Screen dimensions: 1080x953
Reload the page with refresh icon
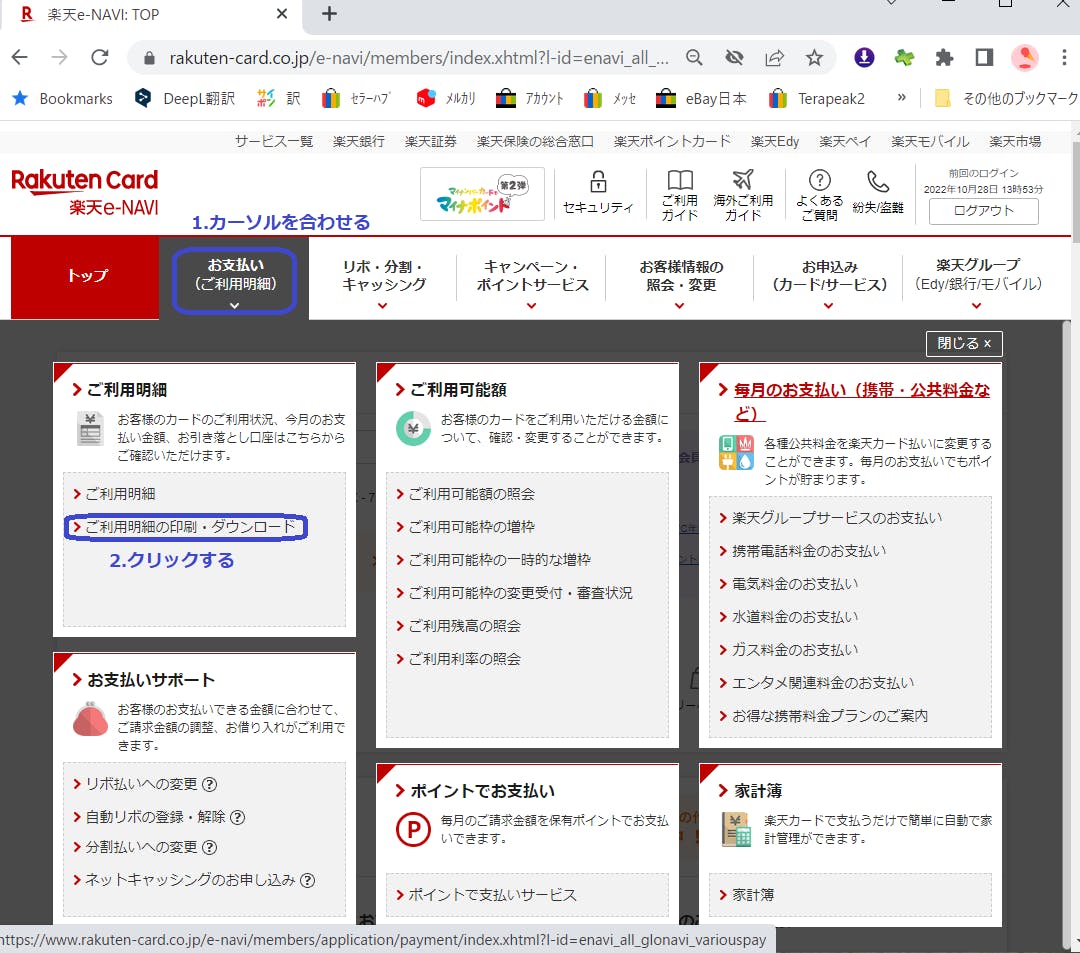[x=100, y=58]
